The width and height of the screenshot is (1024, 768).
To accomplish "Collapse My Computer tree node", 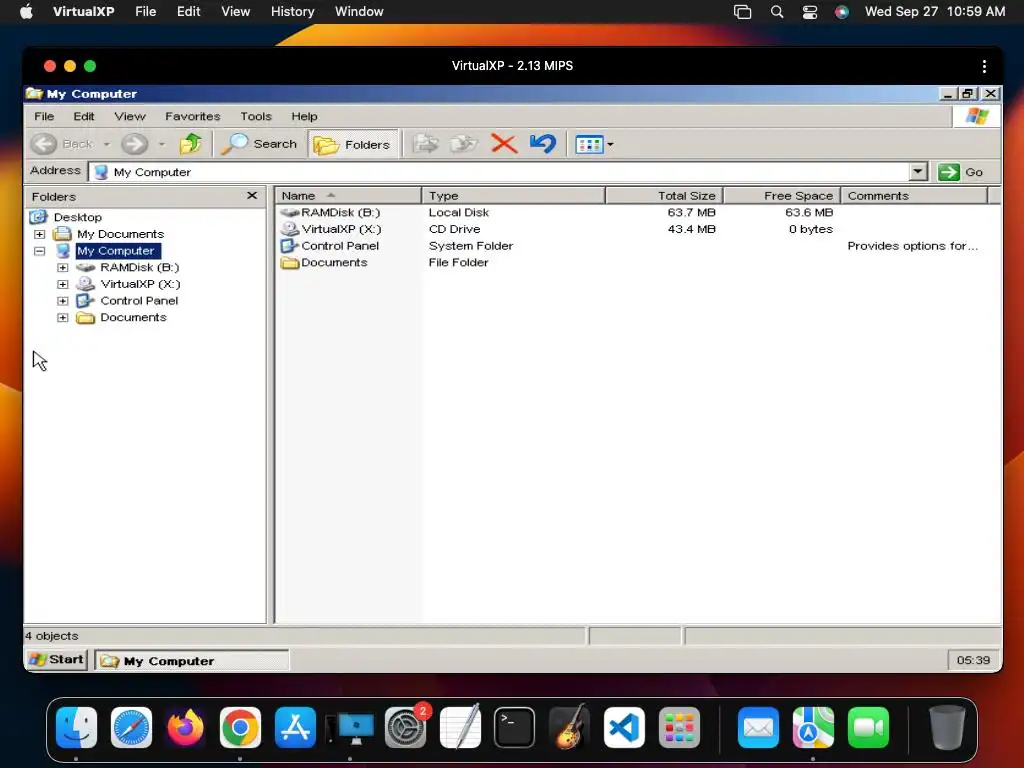I will click(x=39, y=251).
